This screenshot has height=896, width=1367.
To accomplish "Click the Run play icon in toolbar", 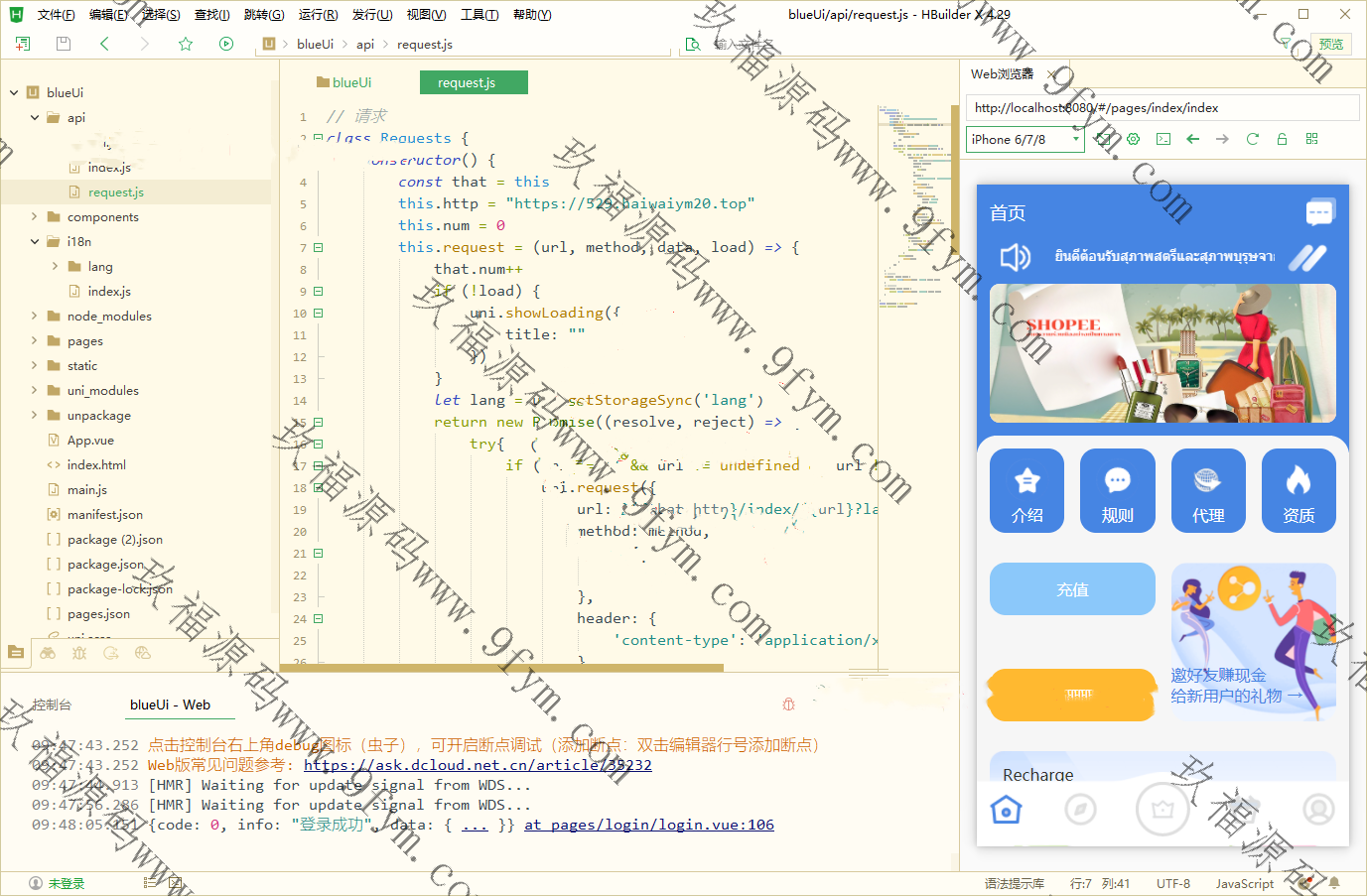I will tap(226, 44).
